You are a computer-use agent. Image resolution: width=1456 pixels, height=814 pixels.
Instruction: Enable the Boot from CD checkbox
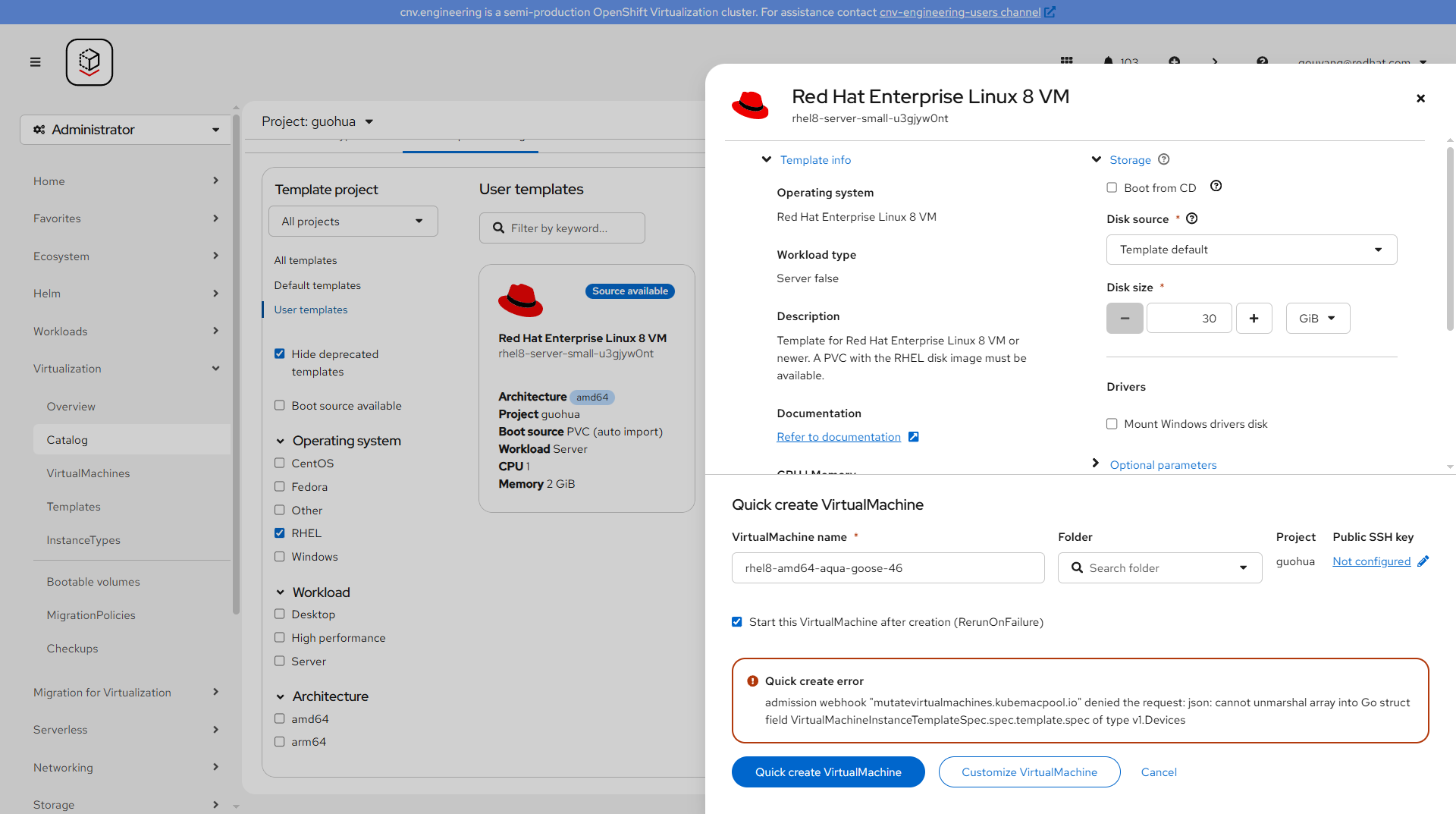1112,188
